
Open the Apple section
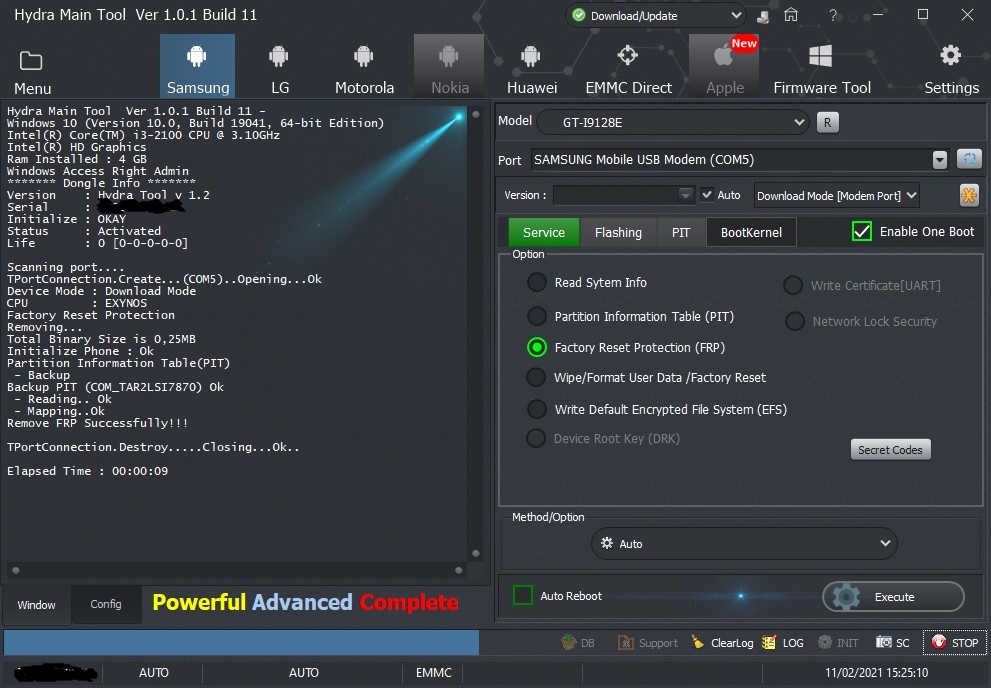pyautogui.click(x=725, y=66)
